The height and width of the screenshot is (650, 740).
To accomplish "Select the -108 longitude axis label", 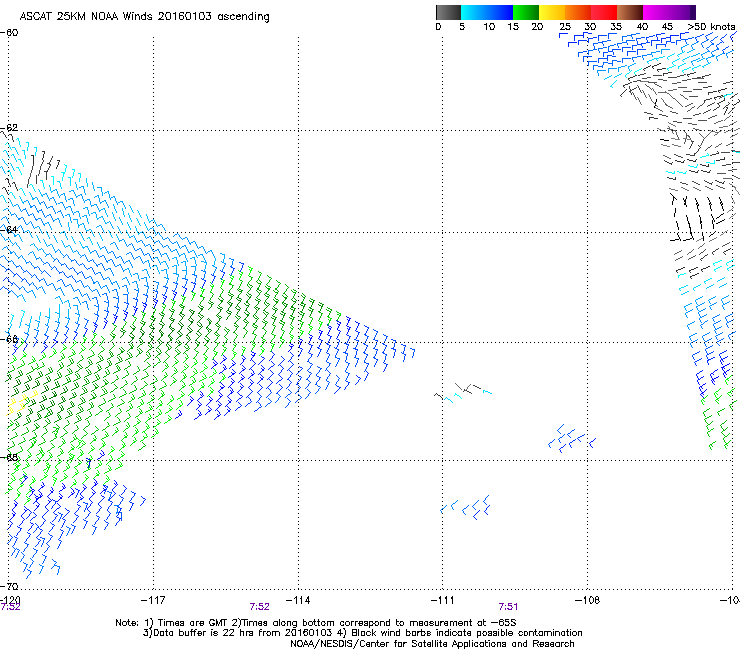I will [x=588, y=600].
